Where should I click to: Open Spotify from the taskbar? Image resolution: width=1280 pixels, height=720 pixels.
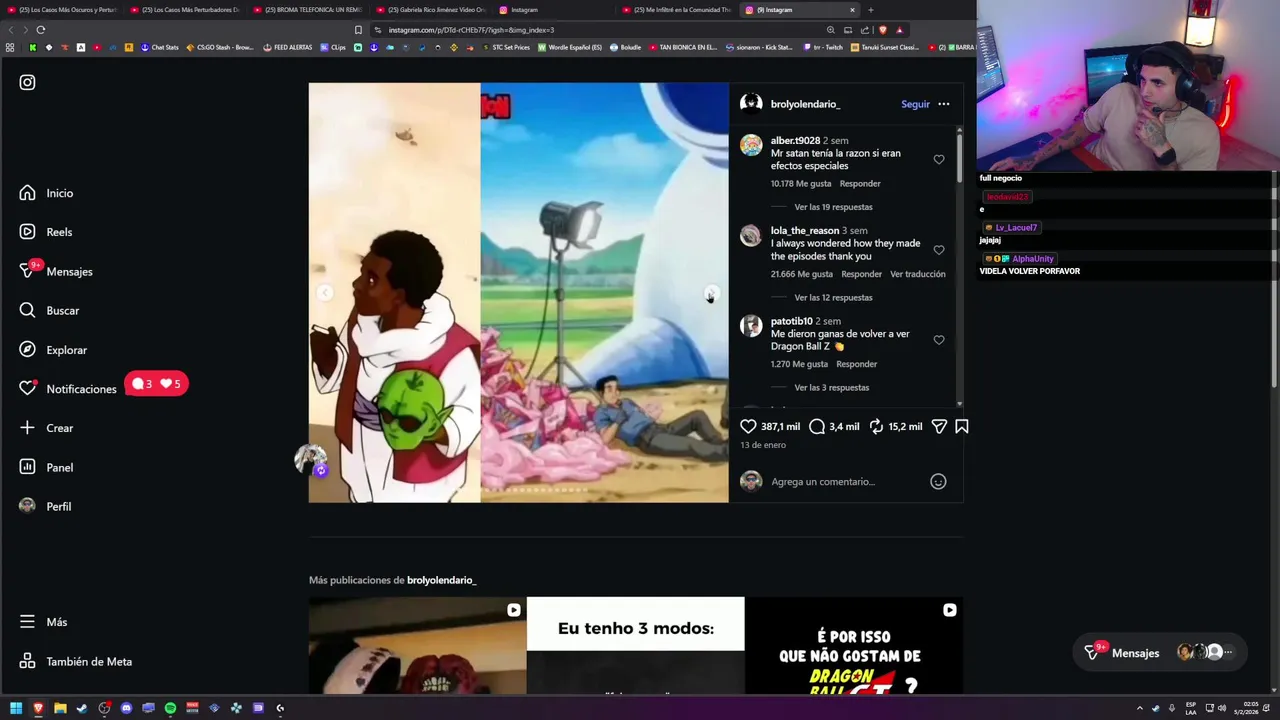click(x=170, y=708)
